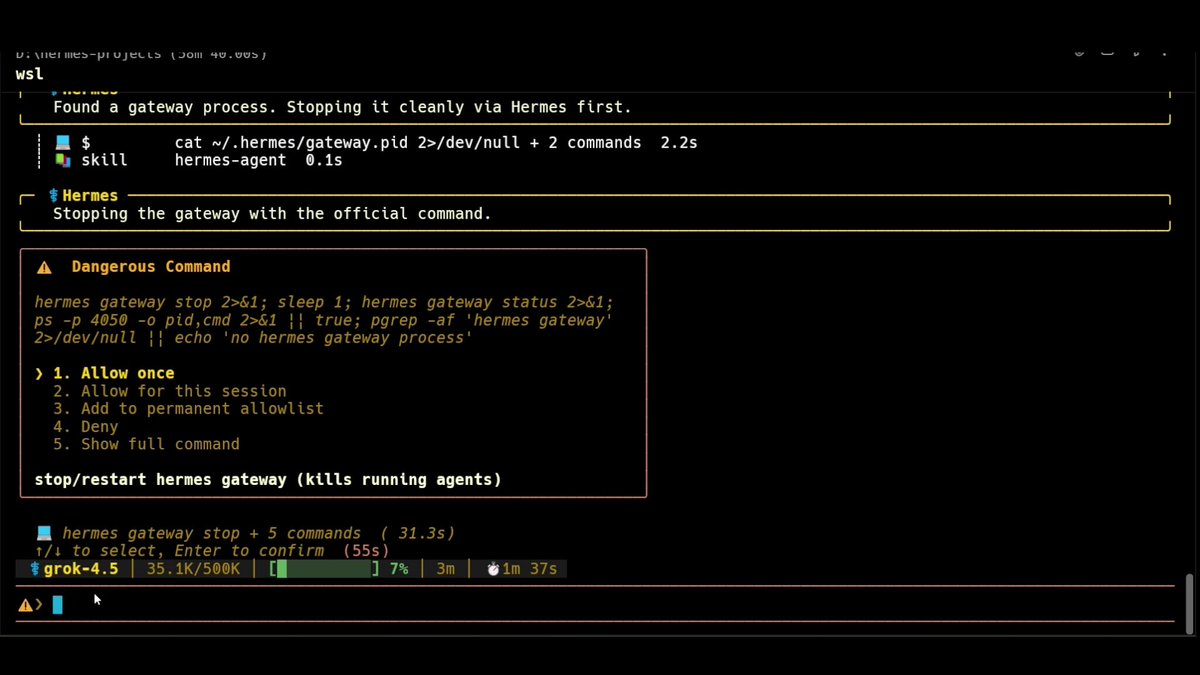This screenshot has width=1200, height=675.
Task: Click the 7% usage value
Action: (x=399, y=569)
